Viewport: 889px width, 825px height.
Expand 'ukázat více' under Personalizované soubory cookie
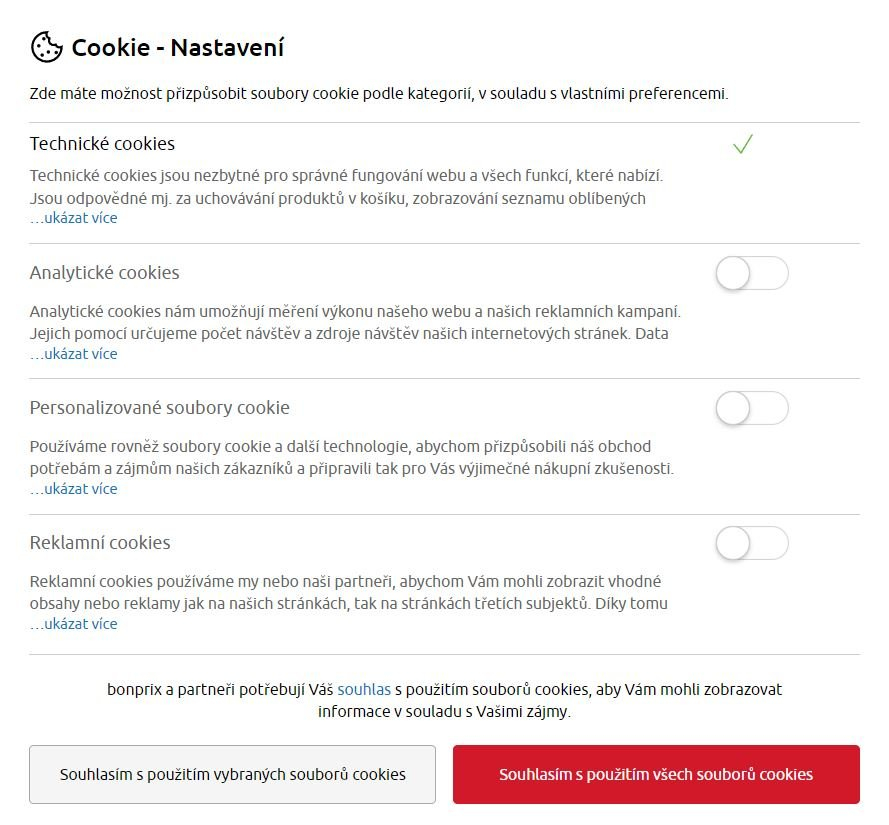click(80, 489)
